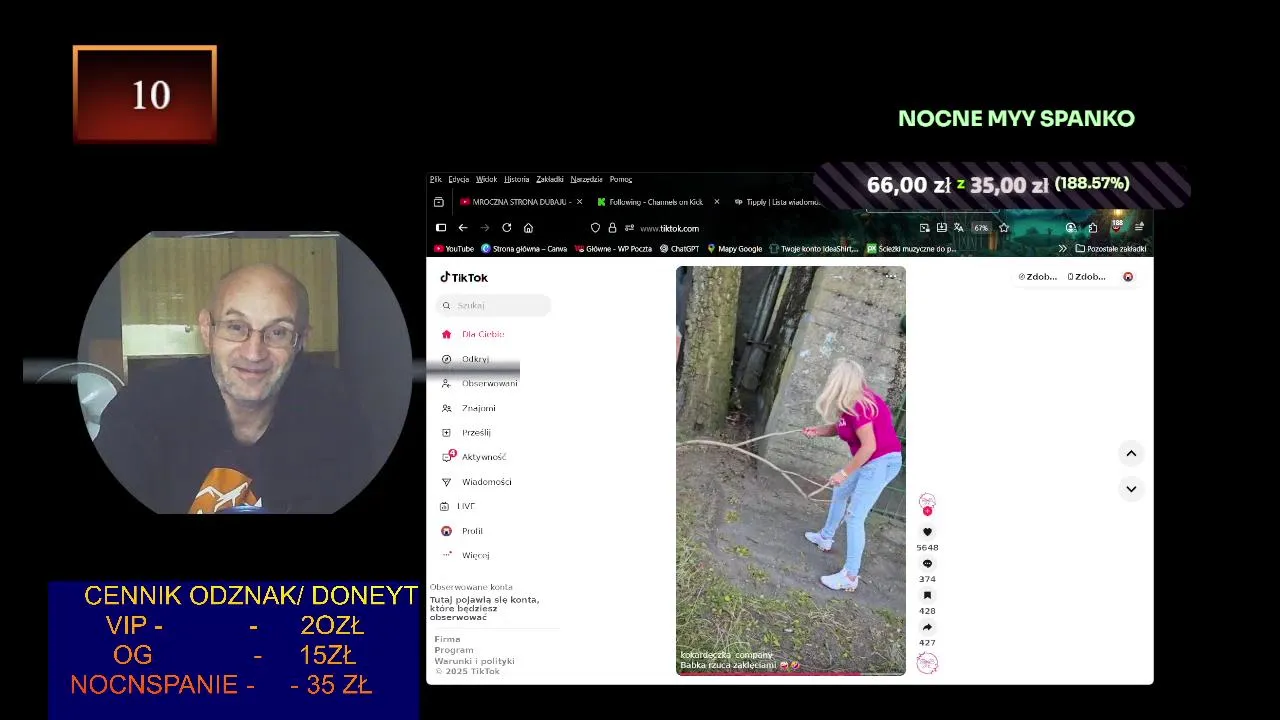Open the Mapy Google bookmark

coord(734,249)
